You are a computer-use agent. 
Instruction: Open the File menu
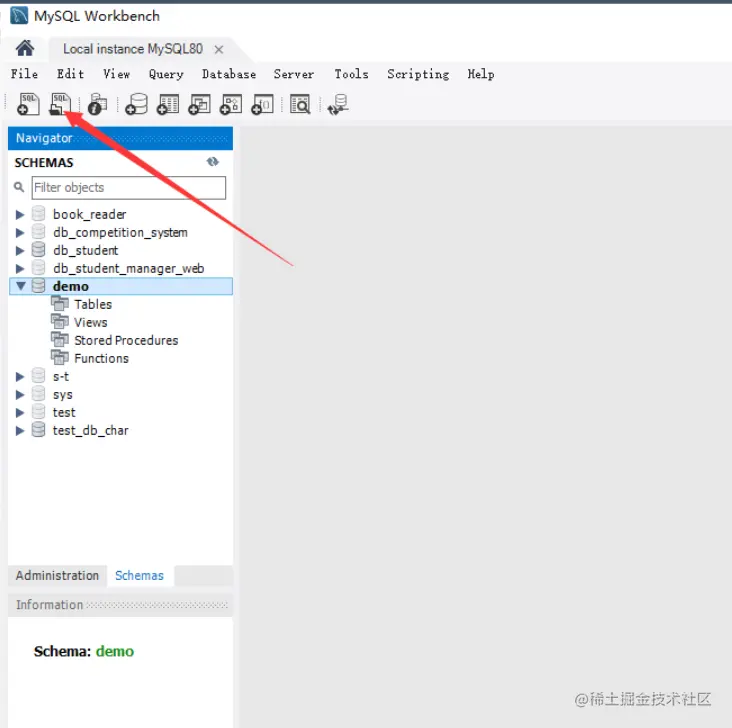coord(24,74)
